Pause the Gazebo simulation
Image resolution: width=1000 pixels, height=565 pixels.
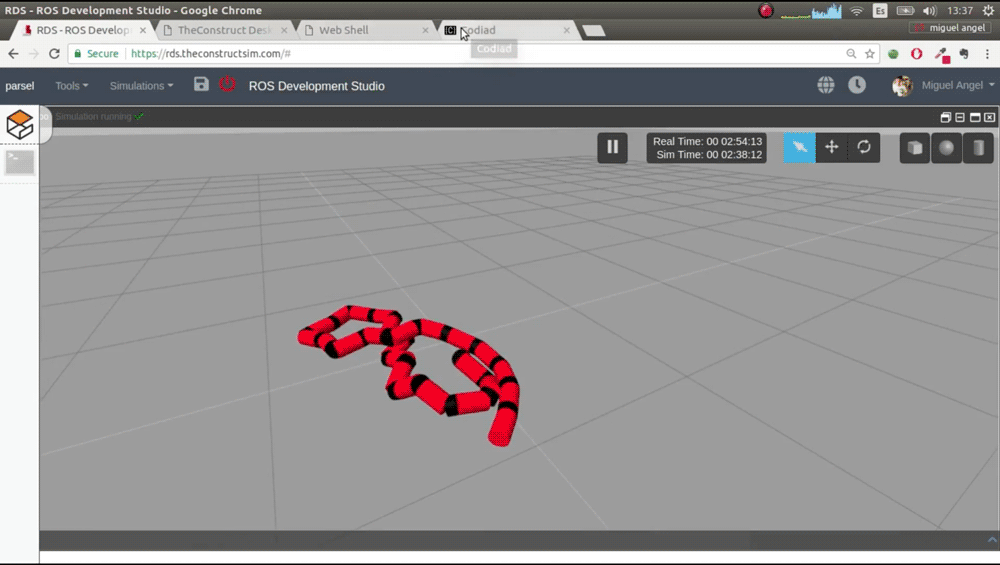click(x=612, y=147)
